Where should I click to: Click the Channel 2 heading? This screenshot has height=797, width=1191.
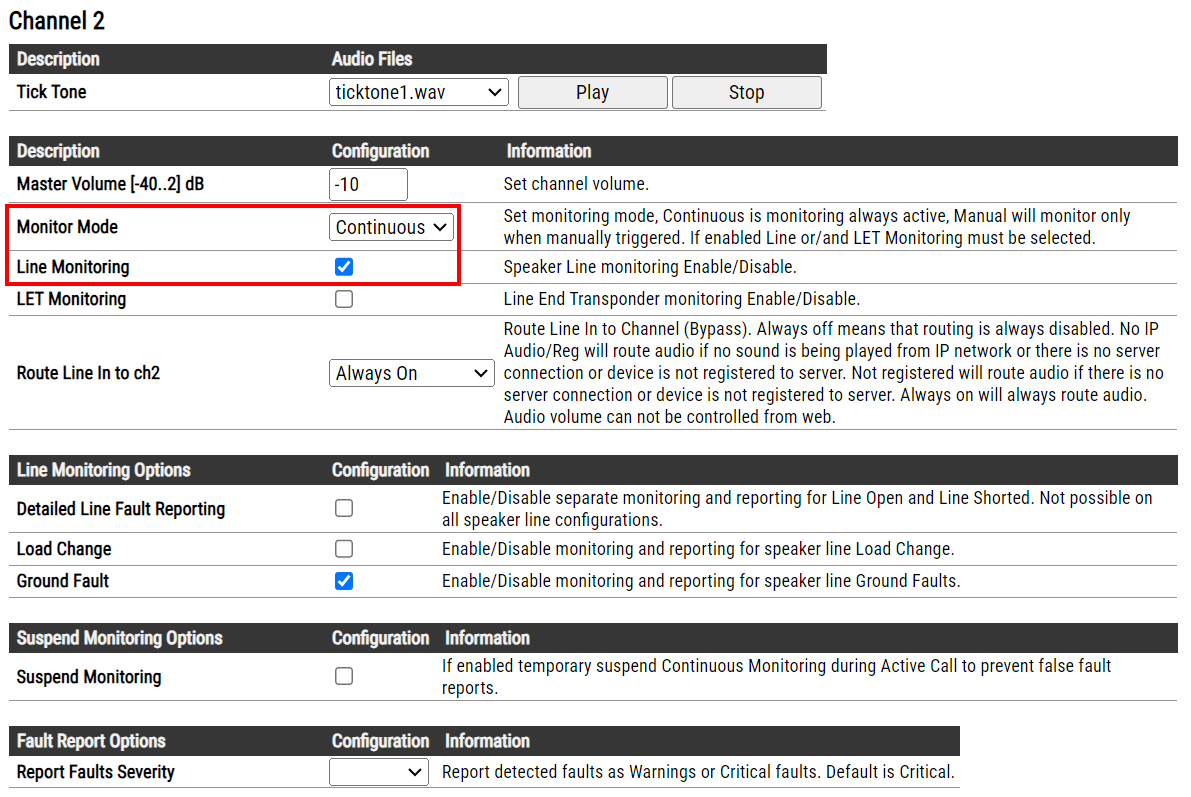point(57,21)
